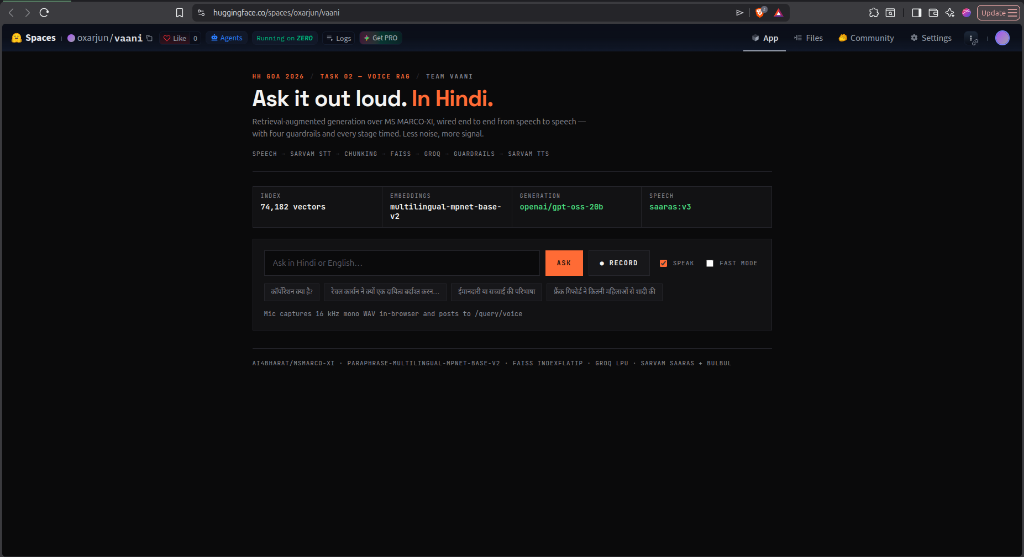Toggle the browser sidebar panel icon
The image size is (1024, 557).
click(x=916, y=12)
